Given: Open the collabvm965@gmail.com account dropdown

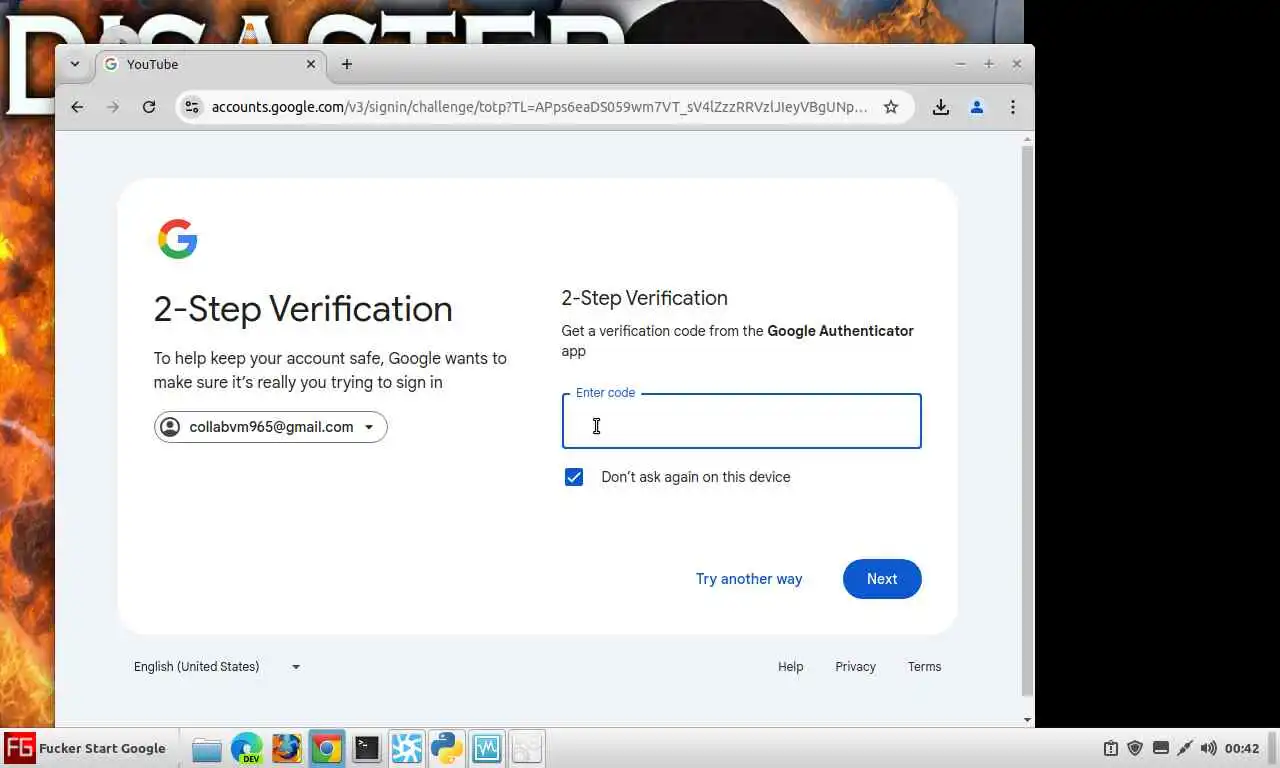Looking at the screenshot, I should pos(271,427).
